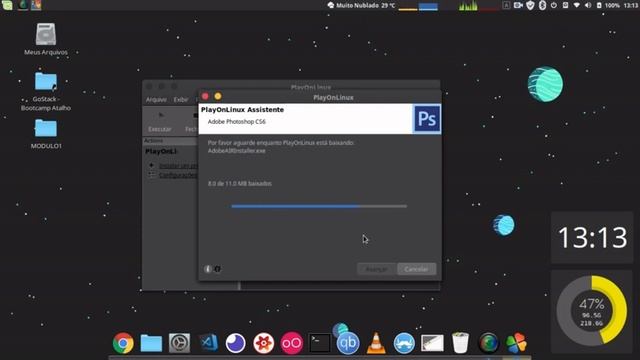Image resolution: width=640 pixels, height=360 pixels.
Task: Click the power icon in the top bar
Action: tap(554, 5)
